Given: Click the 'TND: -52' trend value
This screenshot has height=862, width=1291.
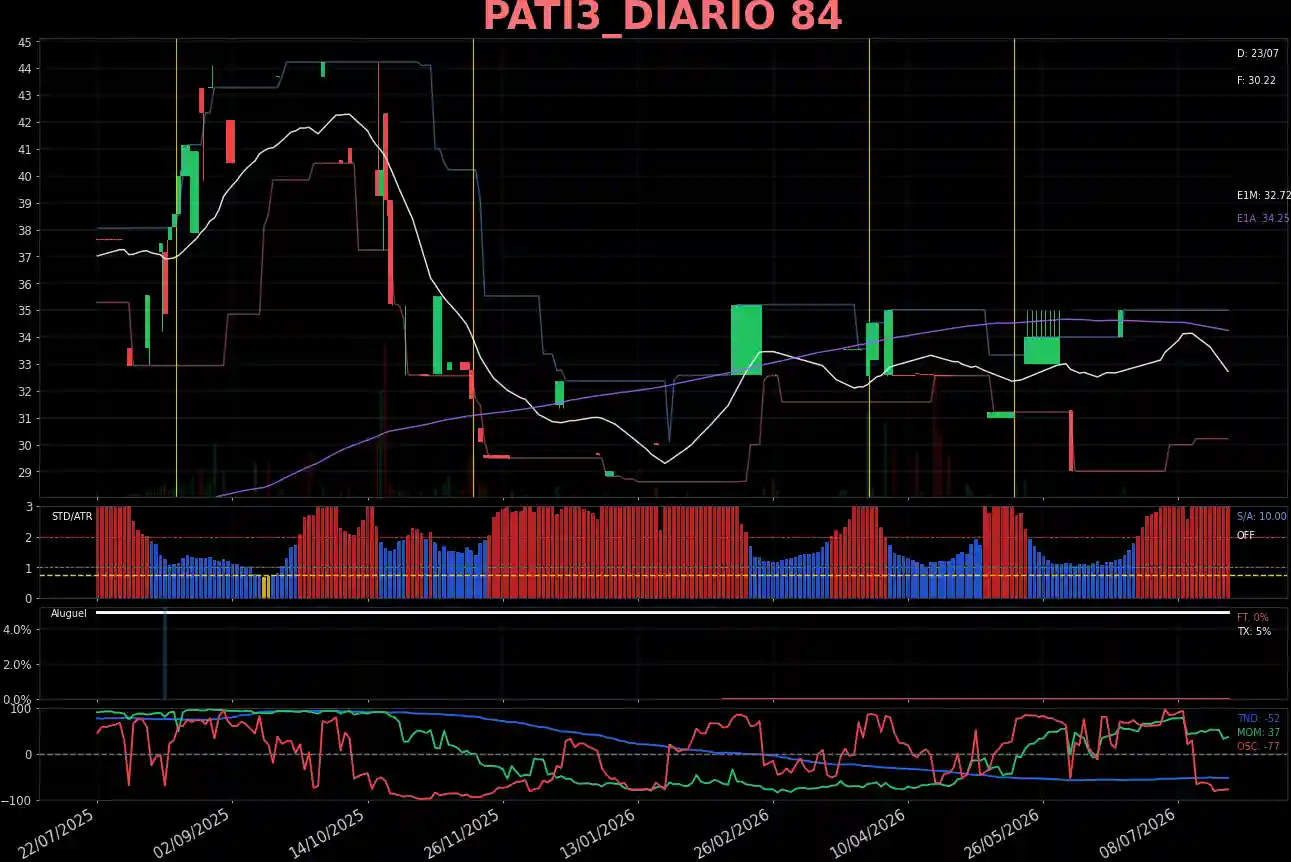Looking at the screenshot, I should [1258, 718].
